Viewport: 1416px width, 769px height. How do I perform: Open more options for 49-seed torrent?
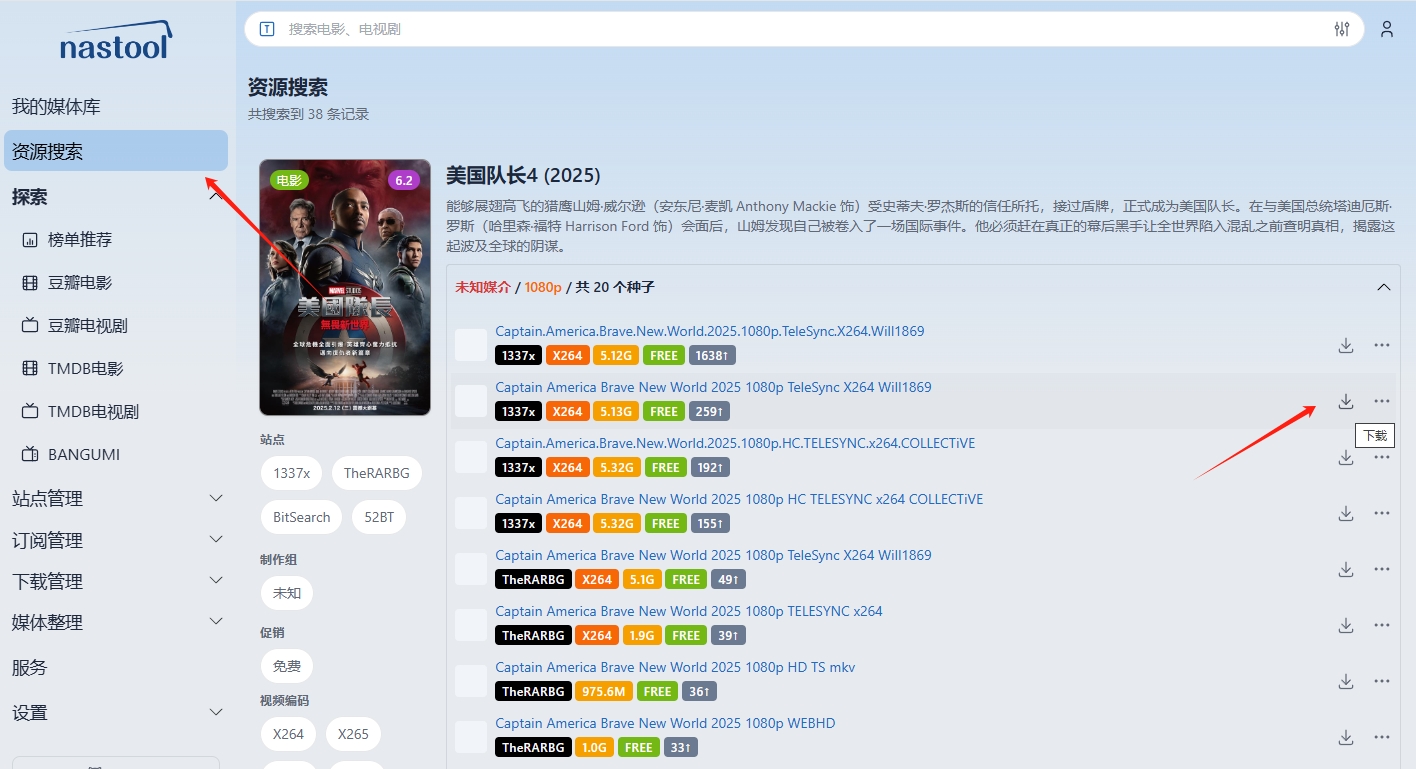pyautogui.click(x=1382, y=569)
